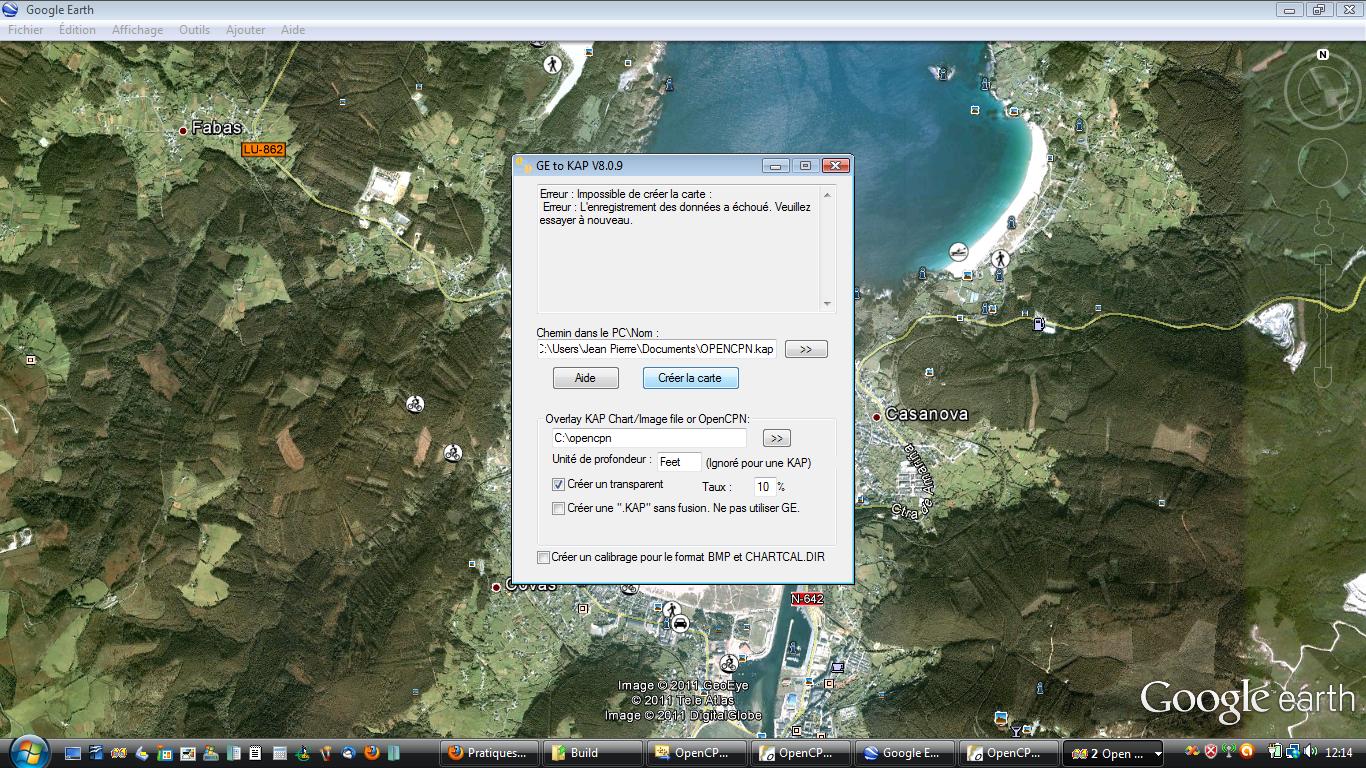Click the 'Créer la carte' button

(x=690, y=378)
